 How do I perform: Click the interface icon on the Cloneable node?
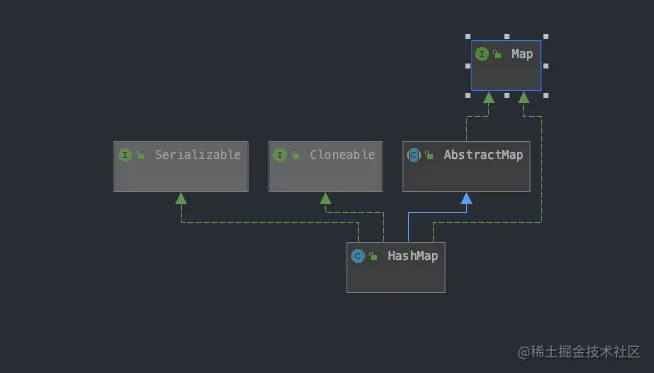[x=279, y=155]
